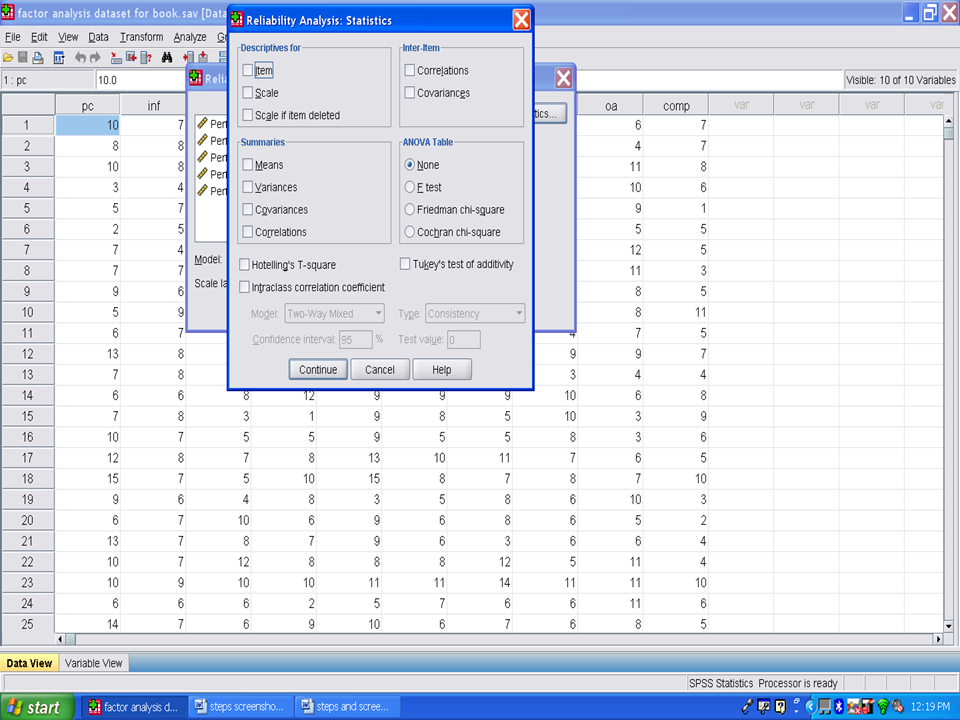Expand the Two-Way Mixed model dropdown
This screenshot has height=720, width=960.
click(334, 314)
